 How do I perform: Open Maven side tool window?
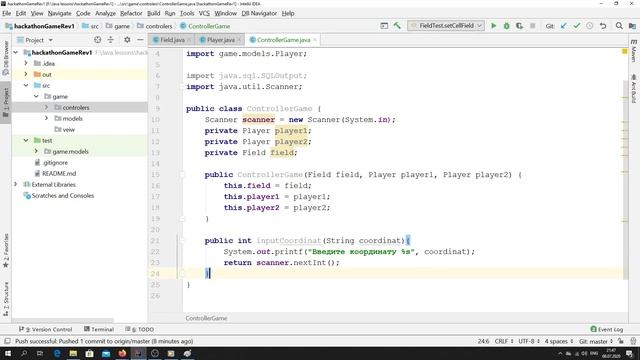(634, 51)
